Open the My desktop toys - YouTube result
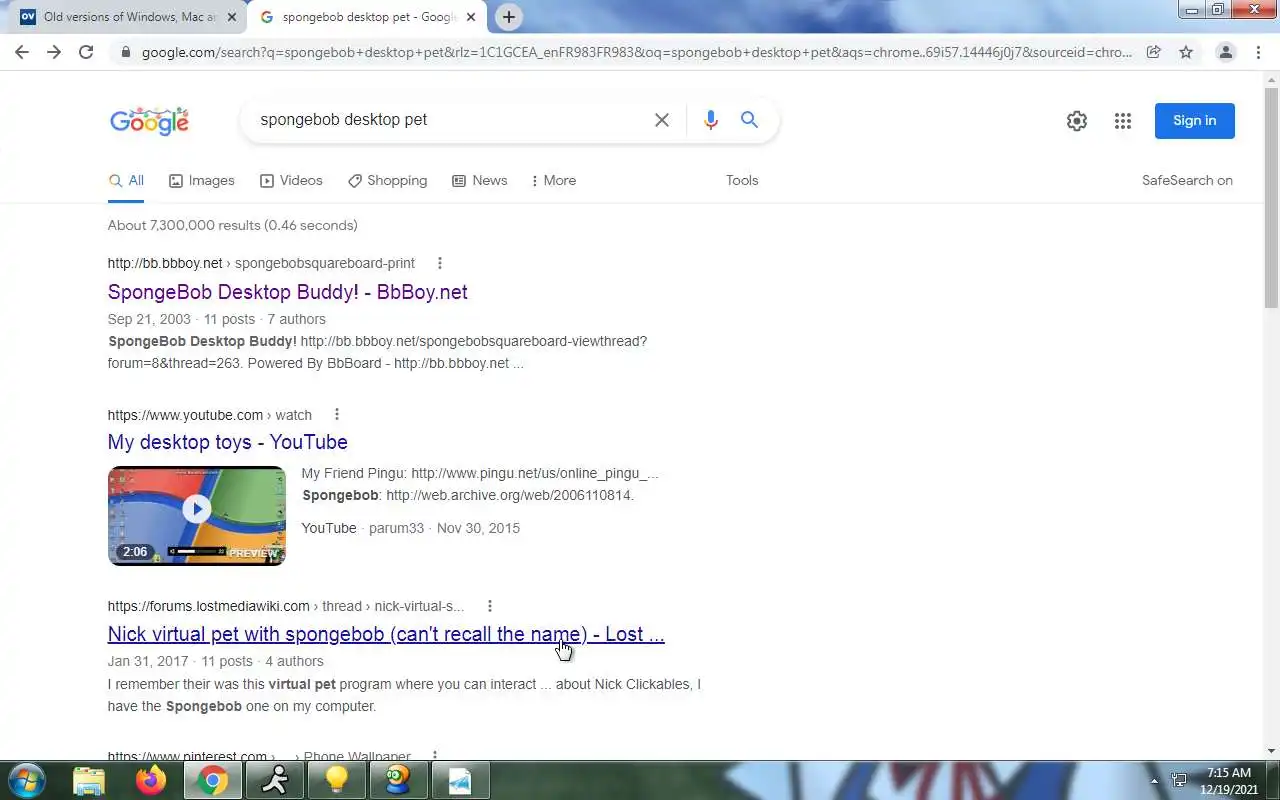 point(228,442)
